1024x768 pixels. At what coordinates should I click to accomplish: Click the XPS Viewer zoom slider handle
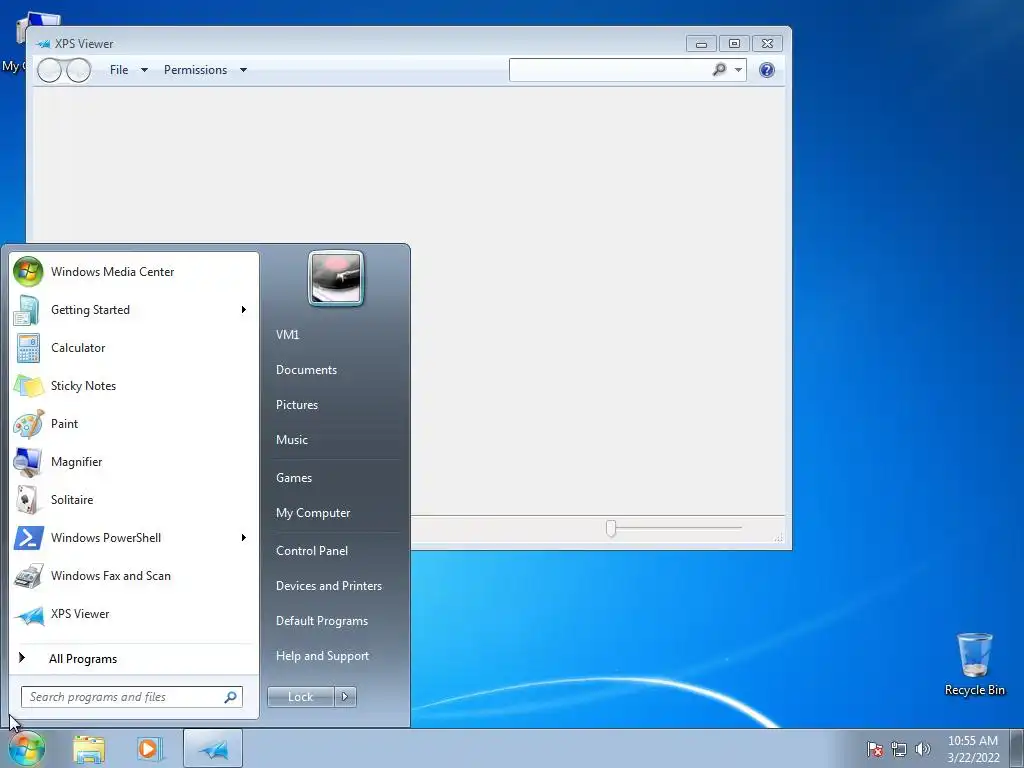(x=611, y=528)
